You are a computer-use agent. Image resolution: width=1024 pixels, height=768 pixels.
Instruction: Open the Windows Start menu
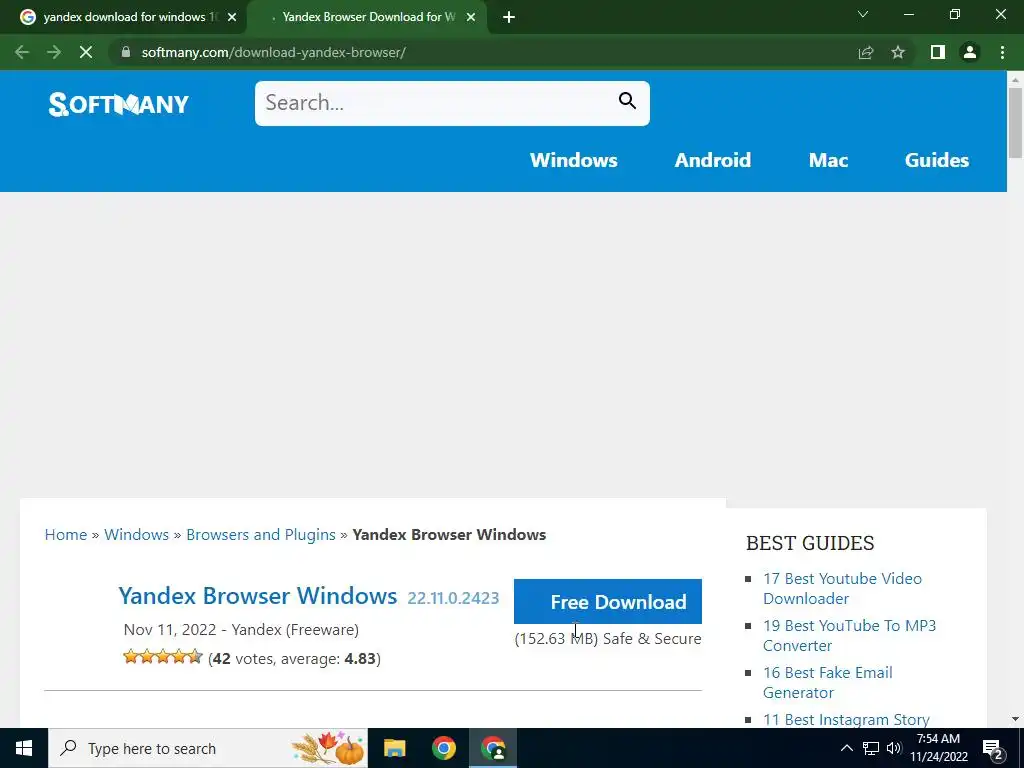(x=24, y=748)
